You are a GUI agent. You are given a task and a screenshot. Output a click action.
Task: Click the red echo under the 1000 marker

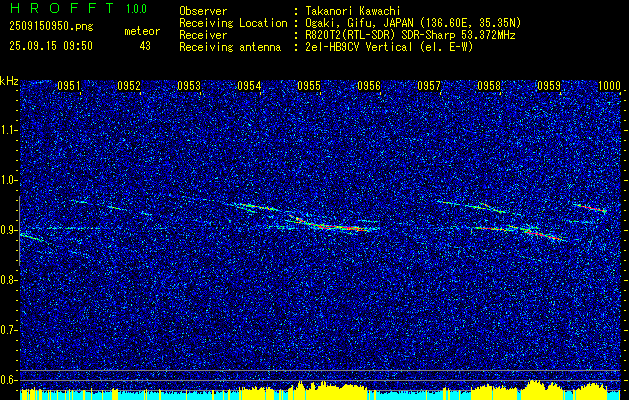point(594,208)
